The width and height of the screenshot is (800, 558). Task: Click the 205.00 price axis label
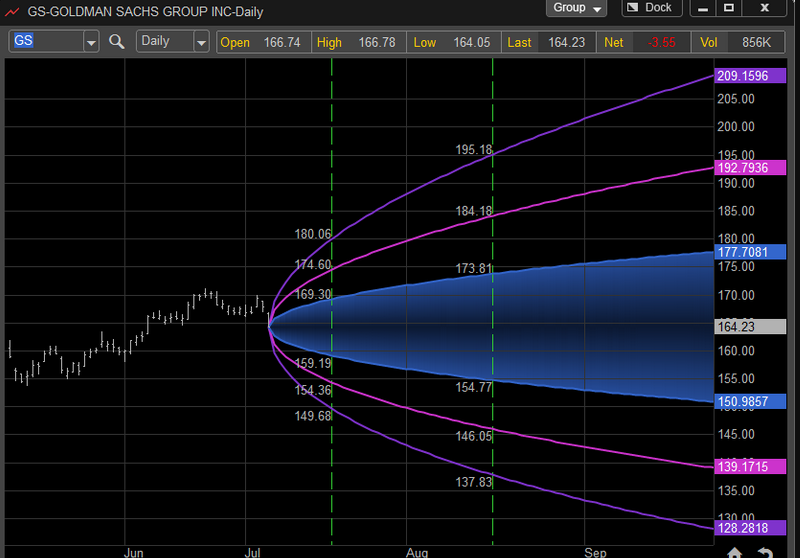click(x=736, y=99)
